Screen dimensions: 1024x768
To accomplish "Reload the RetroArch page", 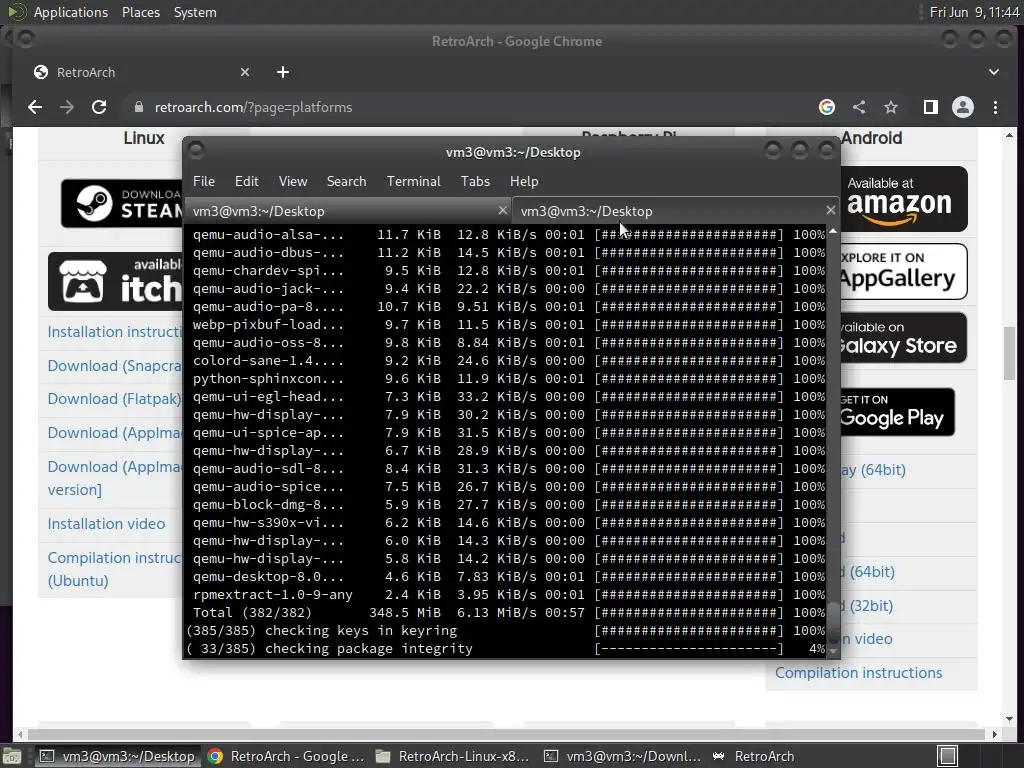I will click(99, 107).
